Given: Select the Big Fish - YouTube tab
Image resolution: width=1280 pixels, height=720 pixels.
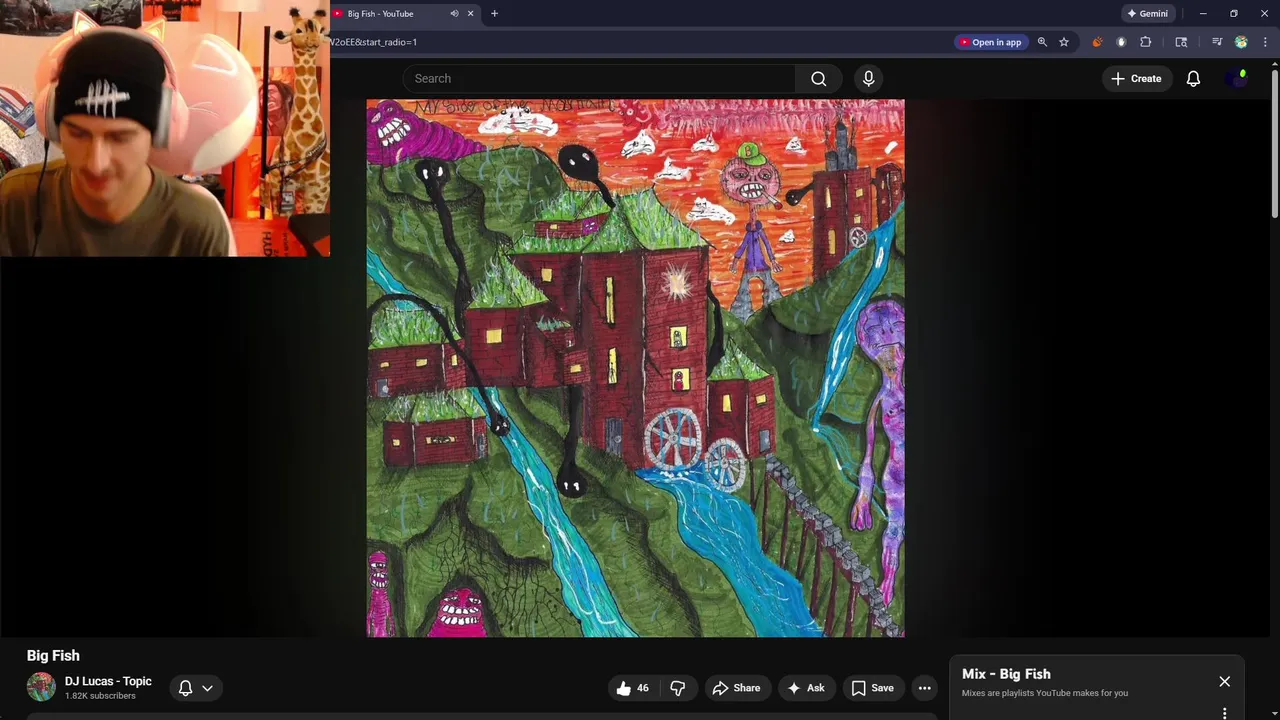Looking at the screenshot, I should [x=405, y=14].
